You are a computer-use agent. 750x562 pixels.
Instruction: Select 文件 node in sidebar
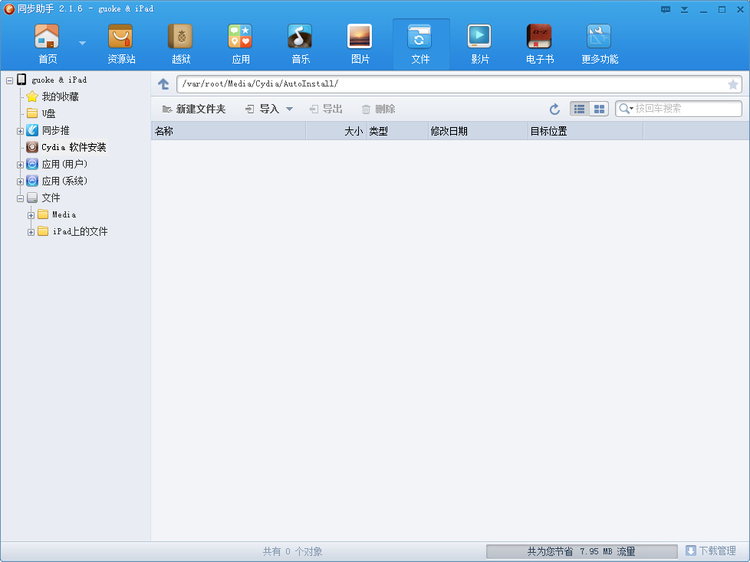click(50, 198)
